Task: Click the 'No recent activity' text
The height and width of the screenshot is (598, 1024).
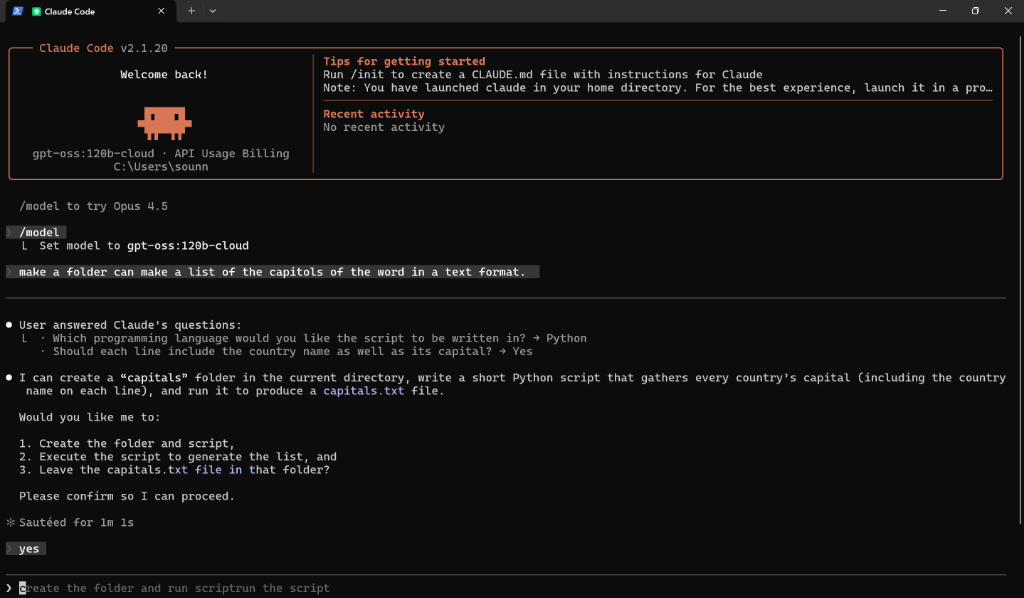Action: tap(384, 127)
